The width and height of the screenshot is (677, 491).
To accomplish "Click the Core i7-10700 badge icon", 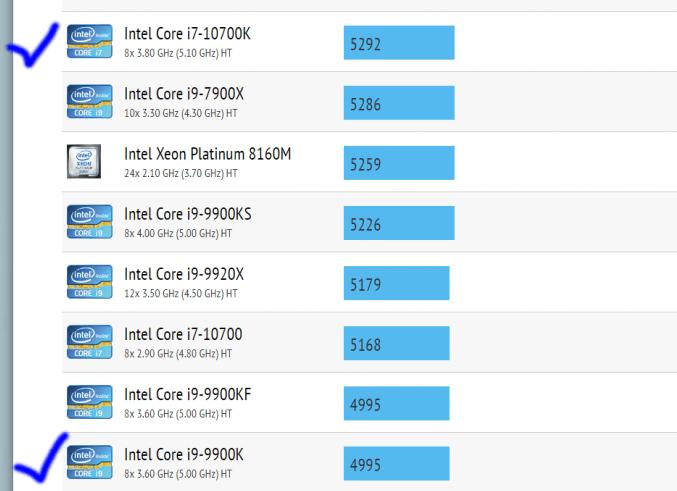I will point(84,341).
